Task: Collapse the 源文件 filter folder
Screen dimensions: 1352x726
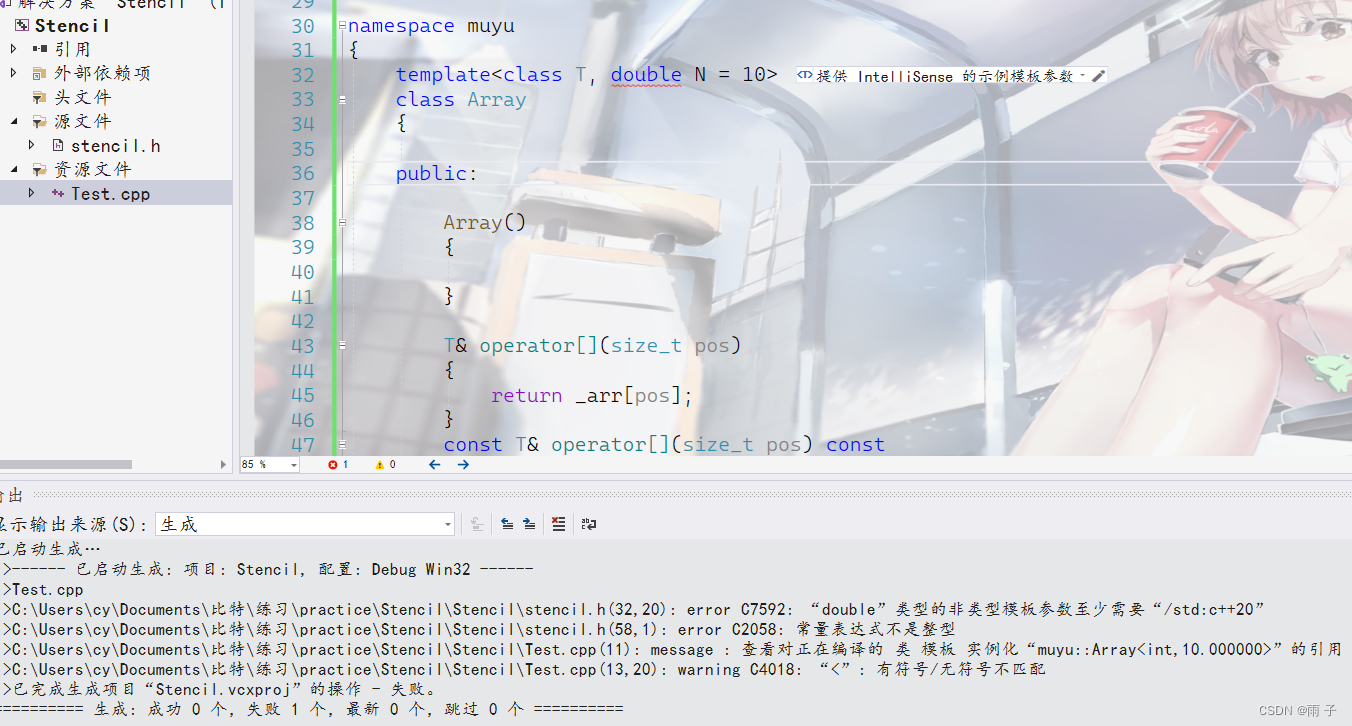Action: (14, 121)
